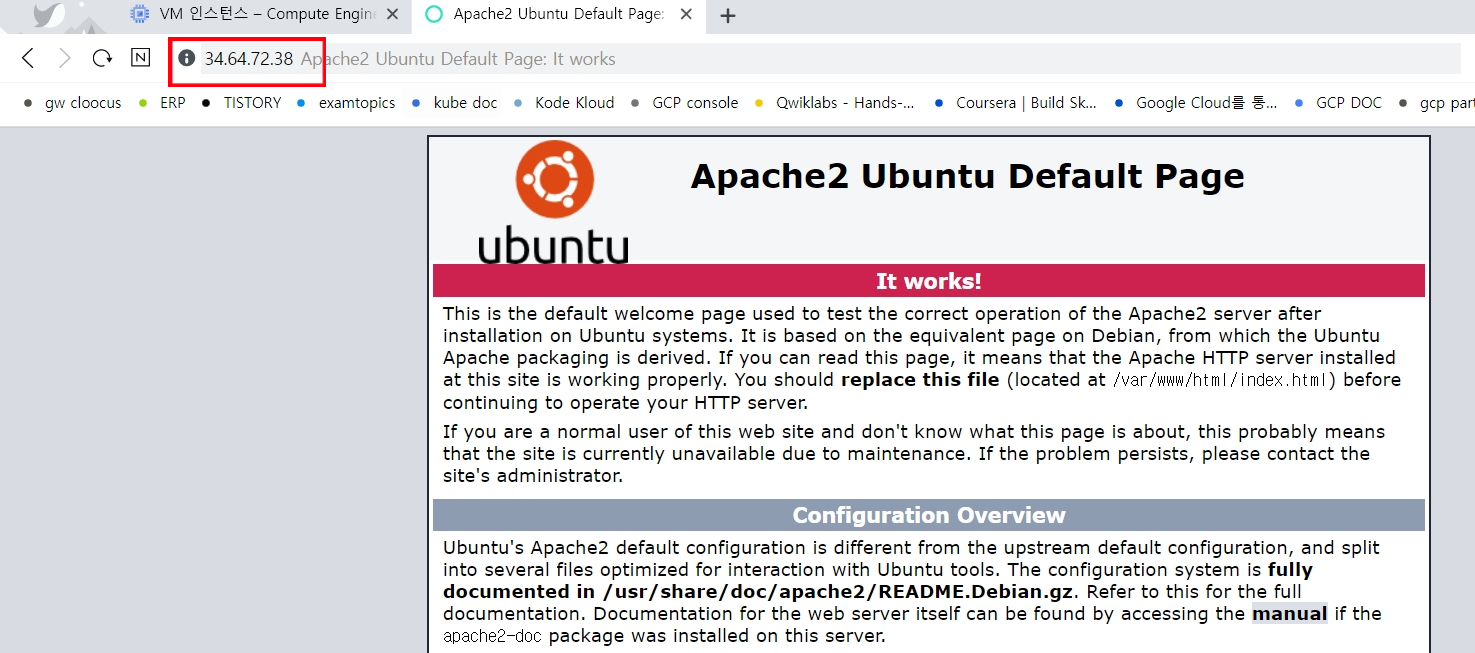Screen dimensions: 1475x653
Task: Open the GCP console bookmark
Action: pos(684,103)
